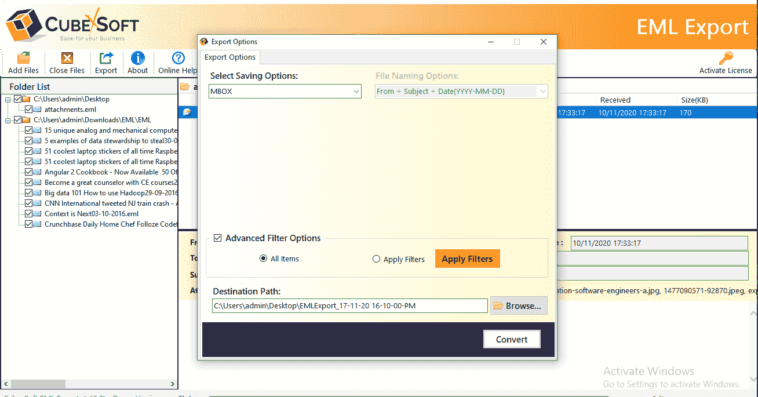Minimize the Export Options dialog
758x397 pixels.
tap(491, 42)
